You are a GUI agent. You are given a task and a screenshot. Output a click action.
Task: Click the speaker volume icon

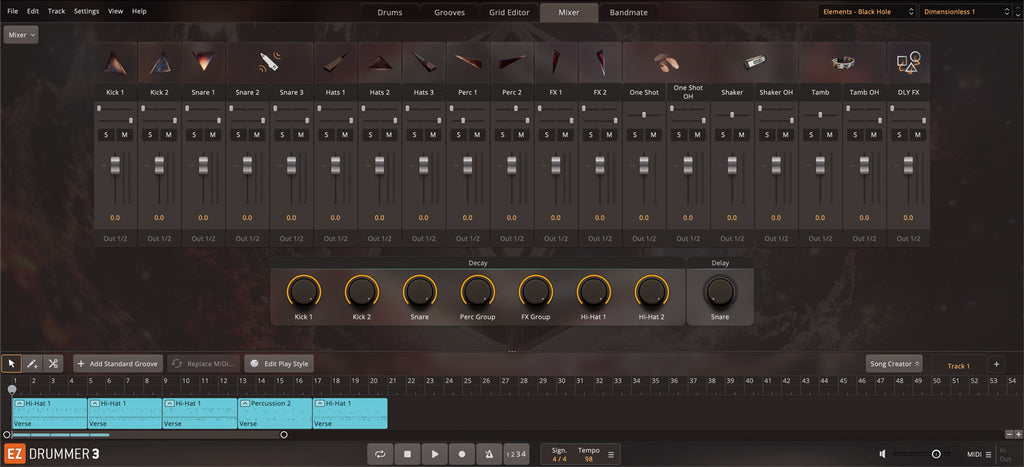[882, 454]
